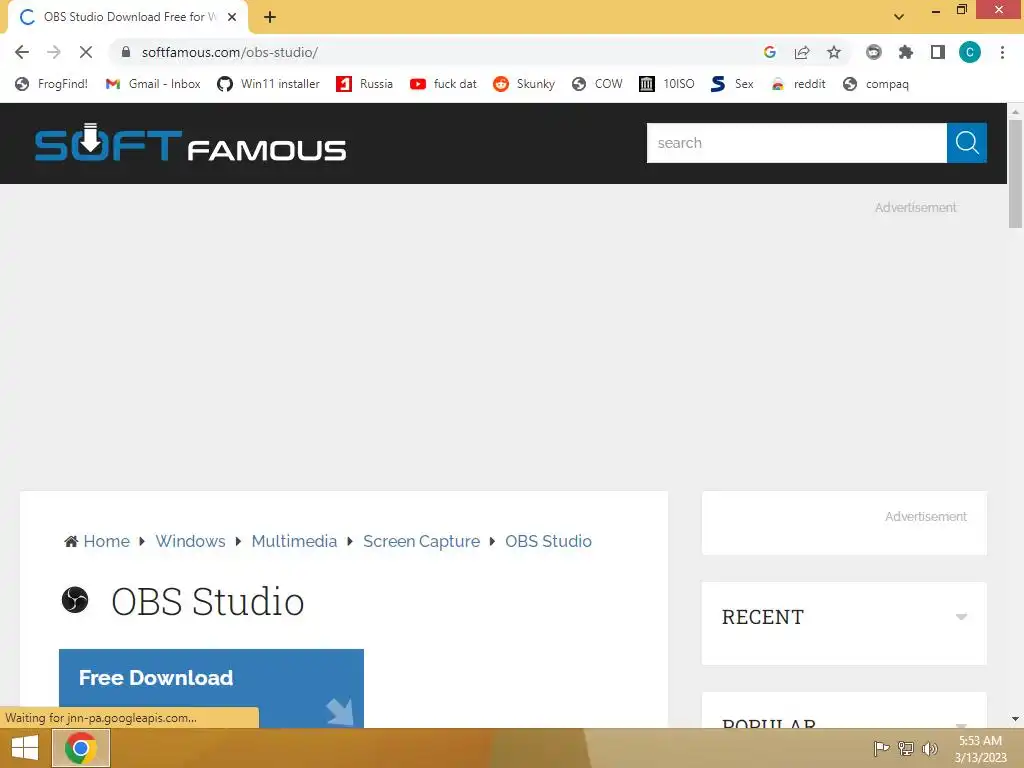Open the Extensions puzzle icon

pyautogui.click(x=906, y=52)
